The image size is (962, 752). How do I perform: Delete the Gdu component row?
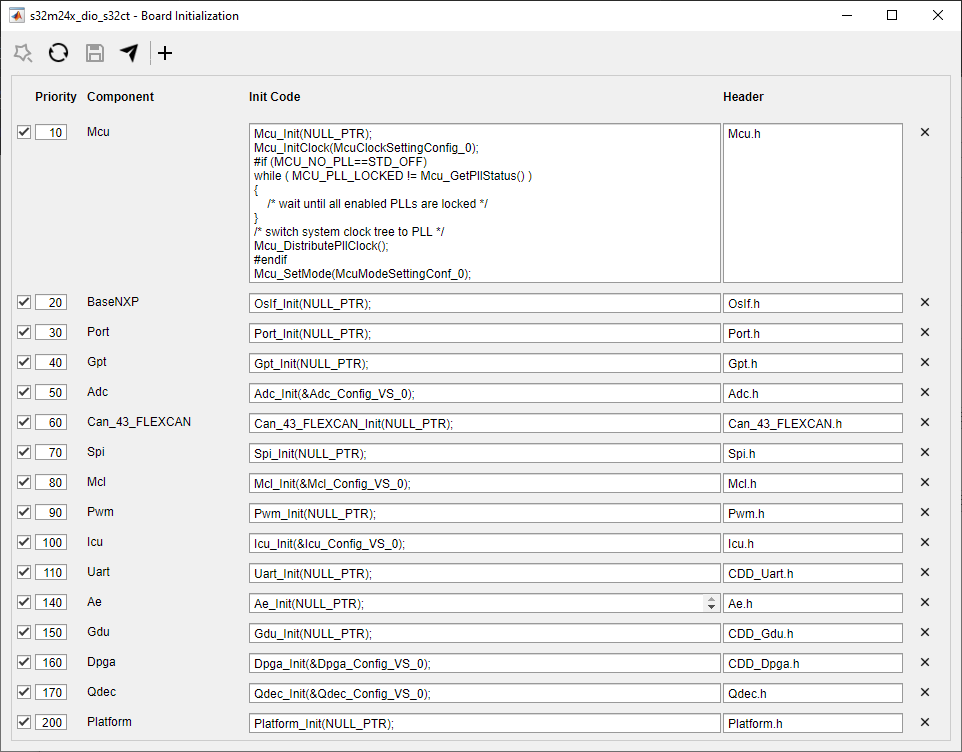tap(925, 633)
